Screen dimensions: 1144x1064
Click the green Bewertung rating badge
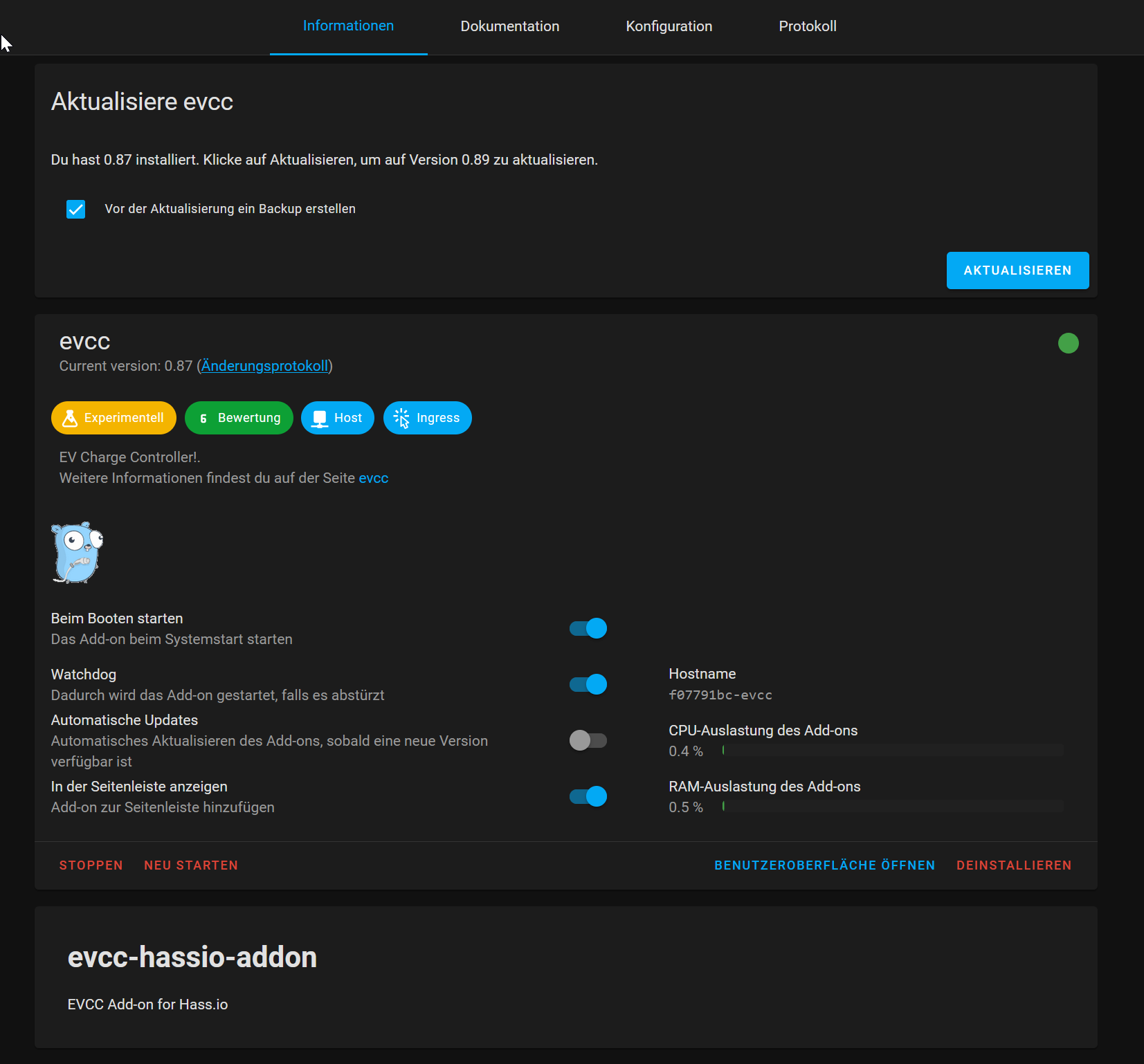point(239,417)
